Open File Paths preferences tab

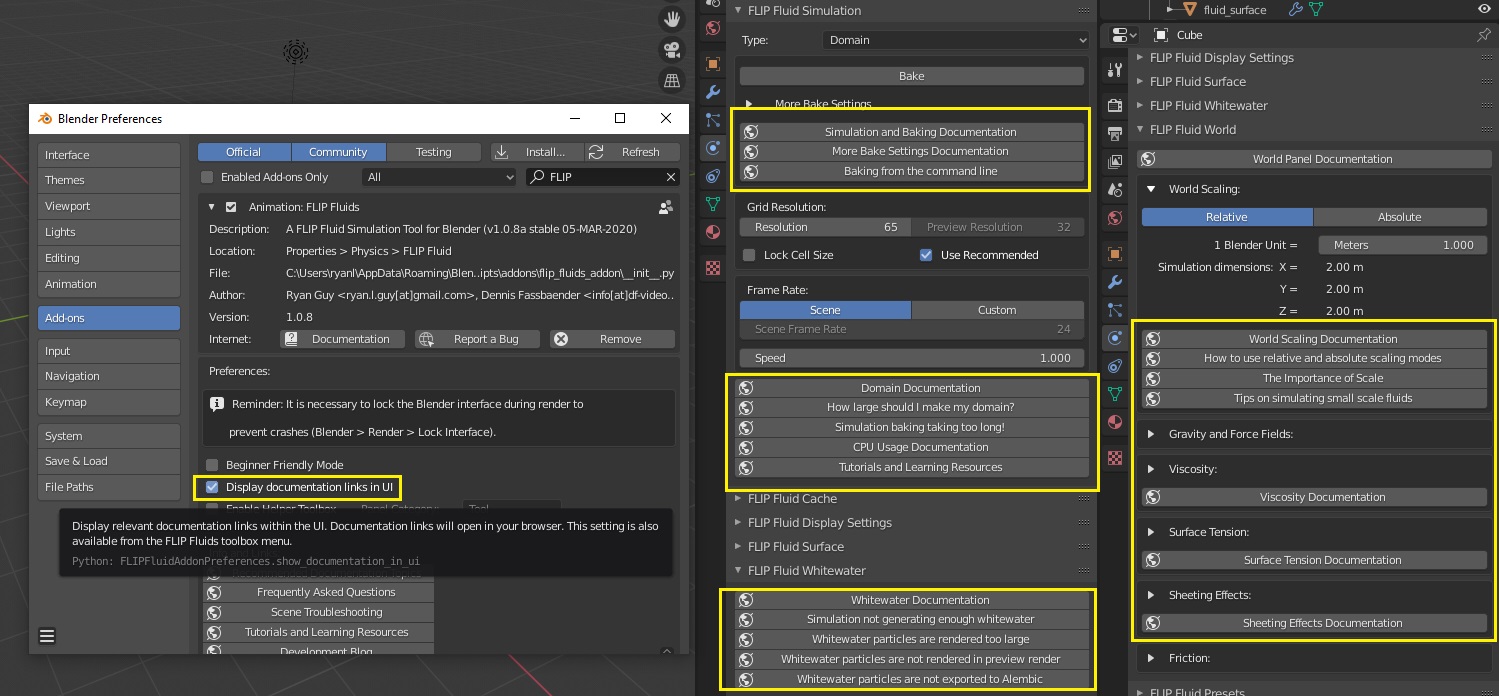coord(109,487)
